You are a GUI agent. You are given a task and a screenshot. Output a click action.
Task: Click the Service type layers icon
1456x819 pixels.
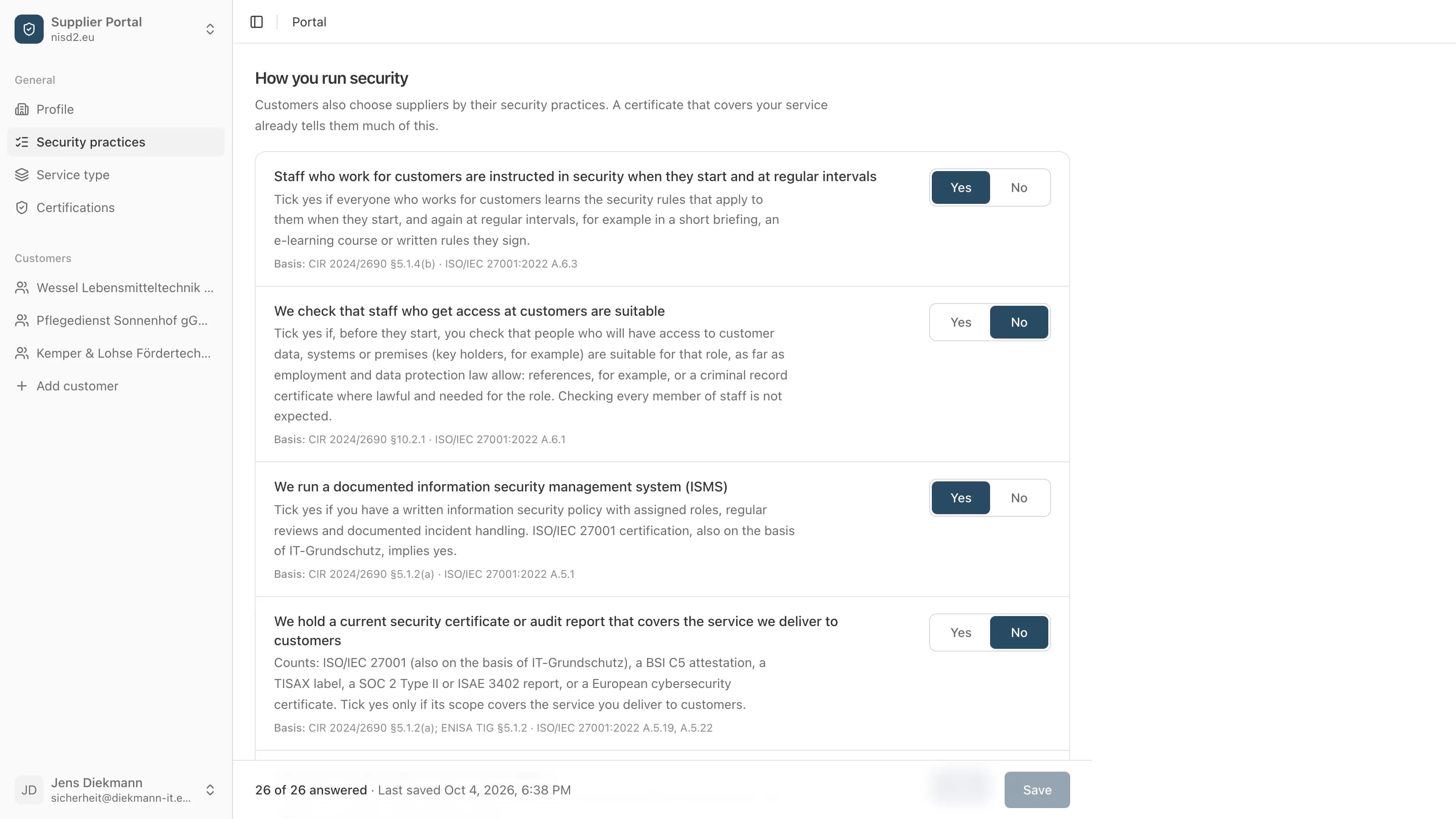[x=21, y=175]
